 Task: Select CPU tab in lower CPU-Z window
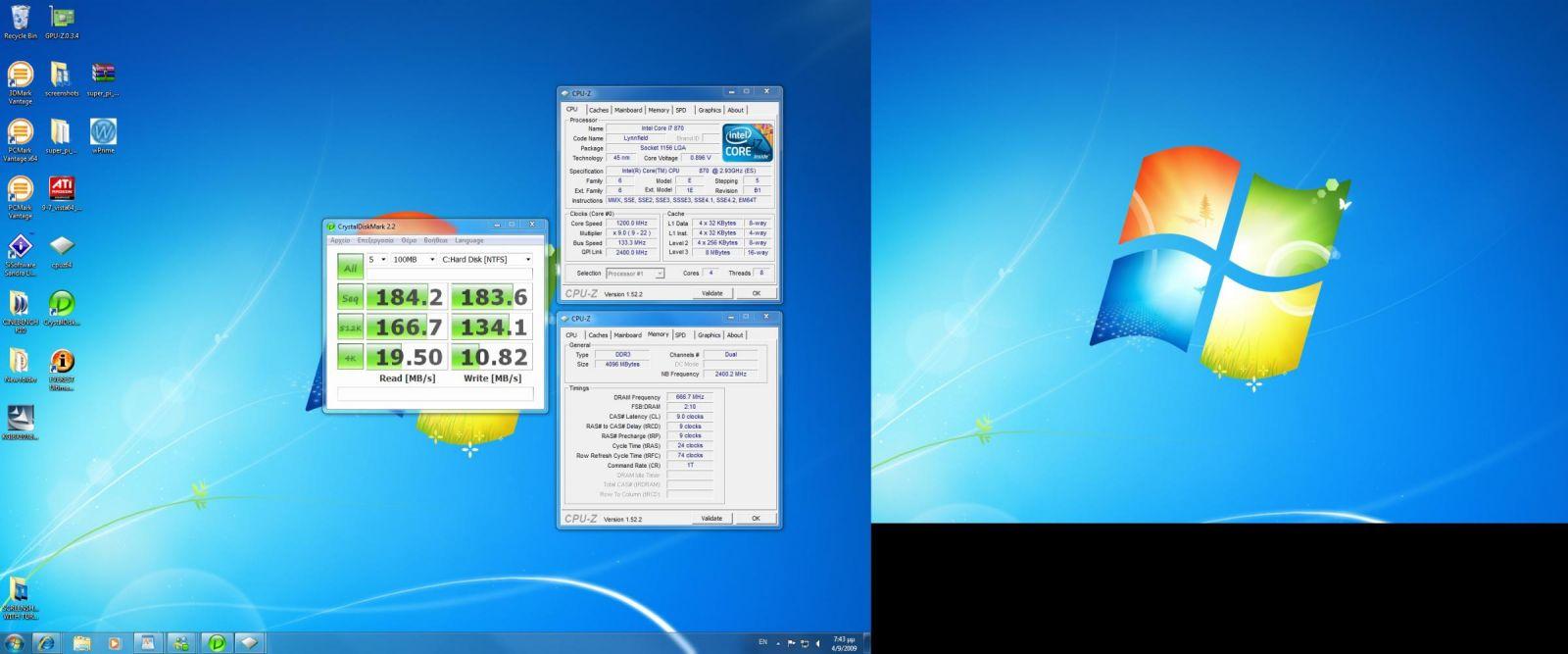[x=571, y=335]
